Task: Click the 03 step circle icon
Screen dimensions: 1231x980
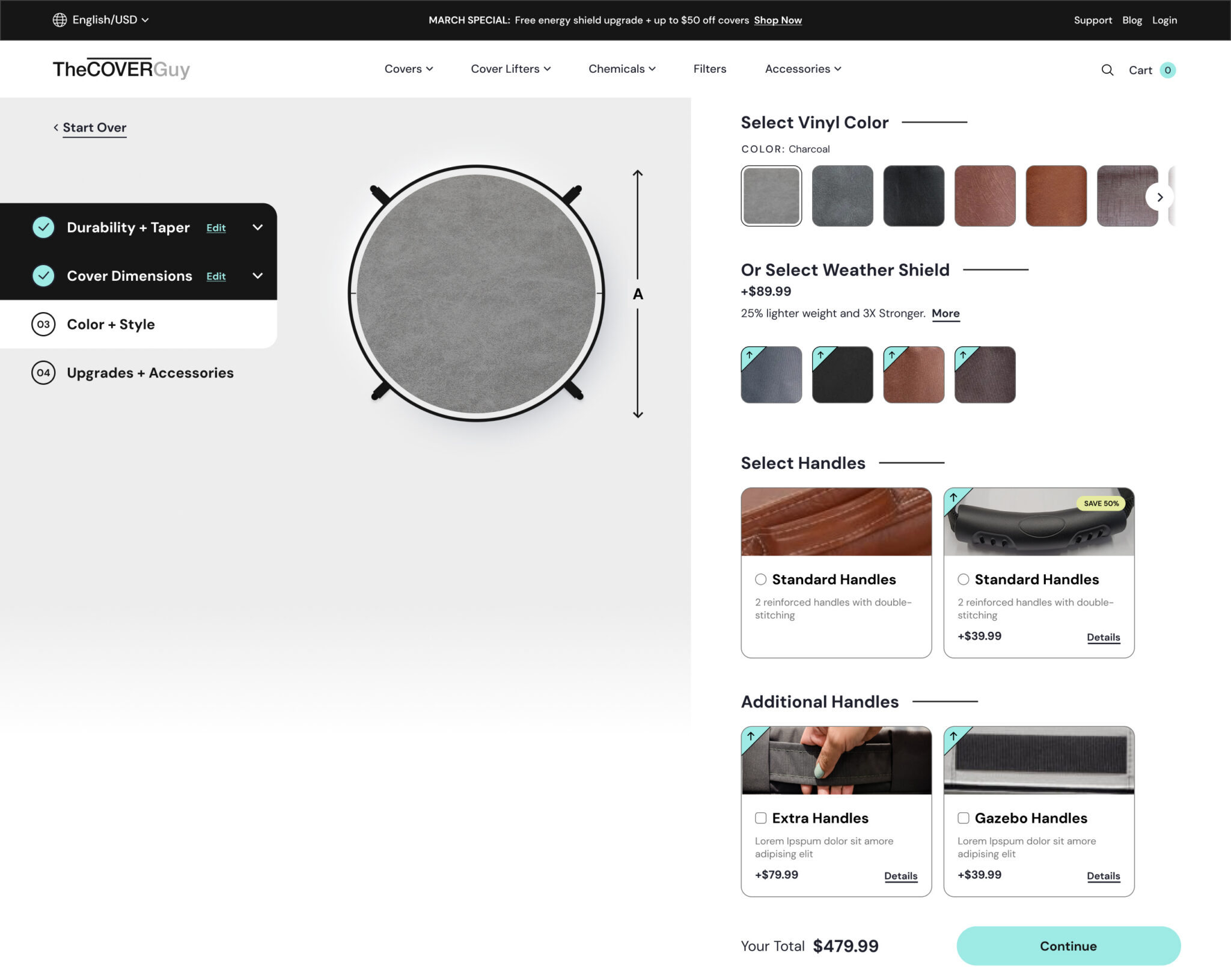Action: 43,324
